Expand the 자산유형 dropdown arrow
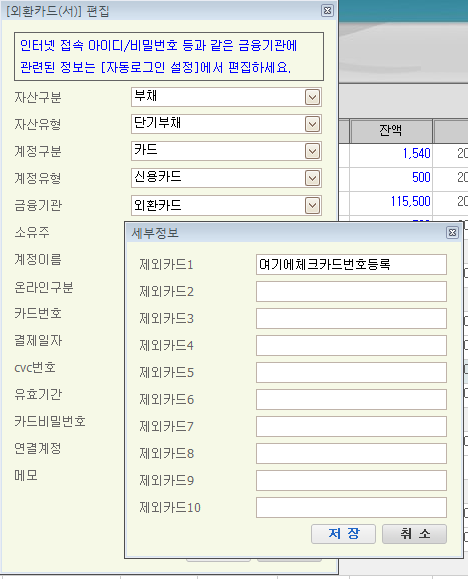The image size is (468, 579). pyautogui.click(x=312, y=124)
